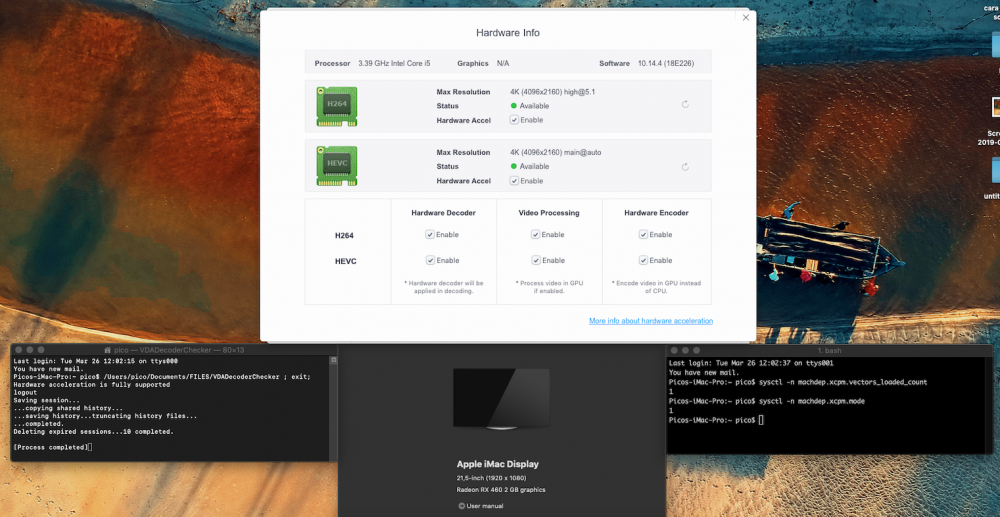Click the VDADecoderChecker terminal title bar
1000x517 pixels.
tap(174, 350)
